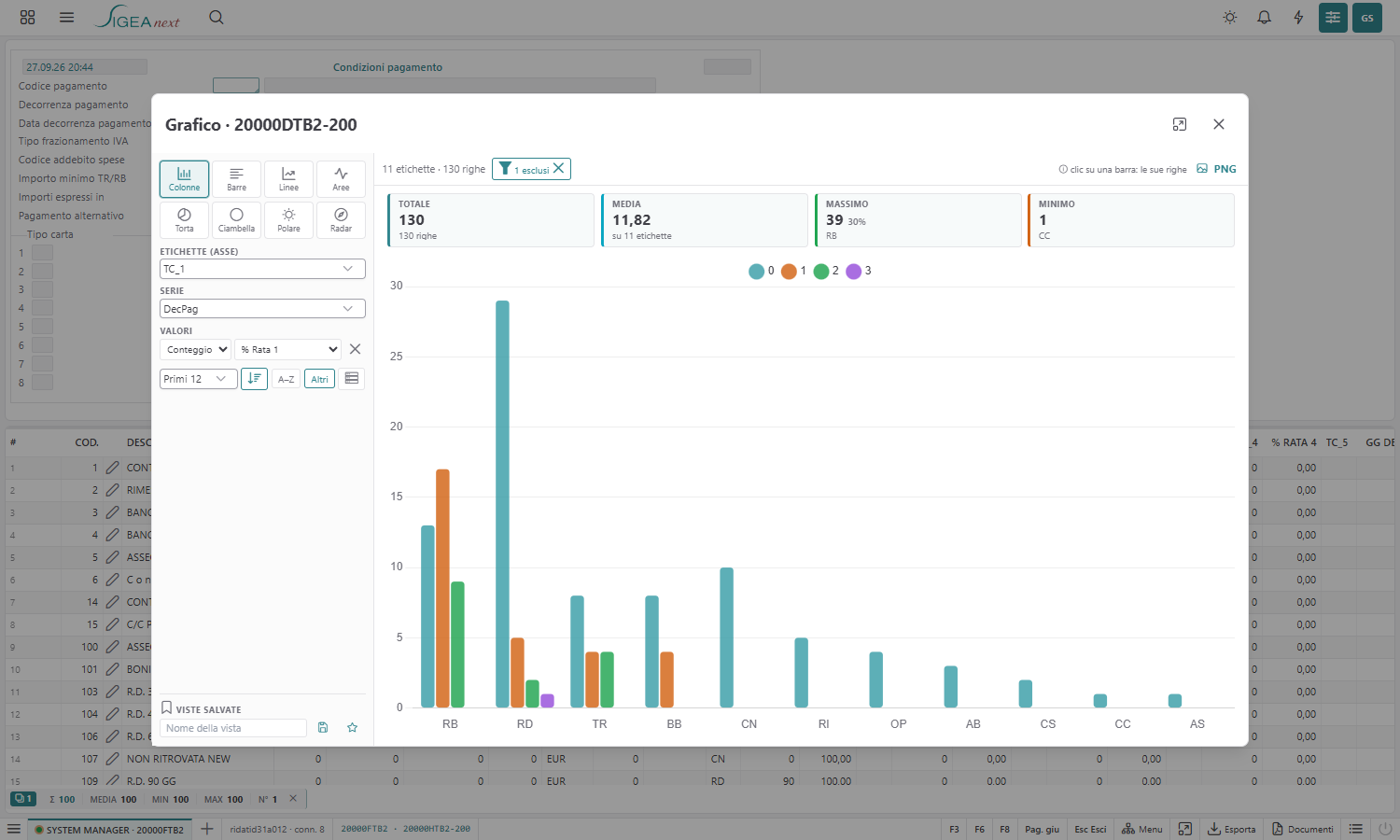The image size is (1400, 840).
Task: Export chart as PNG
Action: point(1216,169)
